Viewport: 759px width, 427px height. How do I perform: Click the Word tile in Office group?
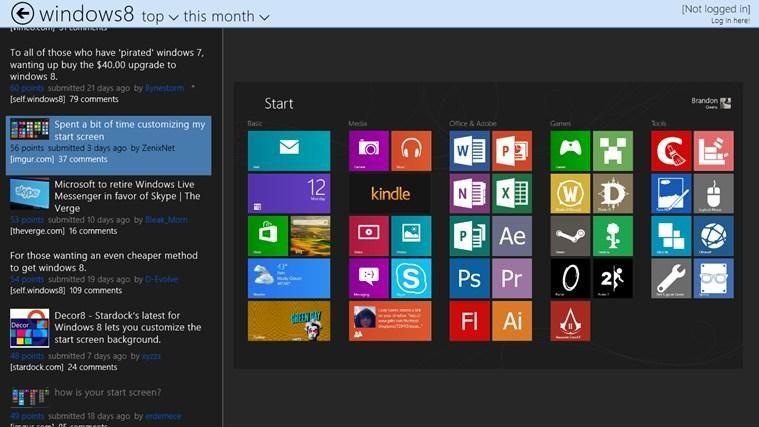pos(469,150)
